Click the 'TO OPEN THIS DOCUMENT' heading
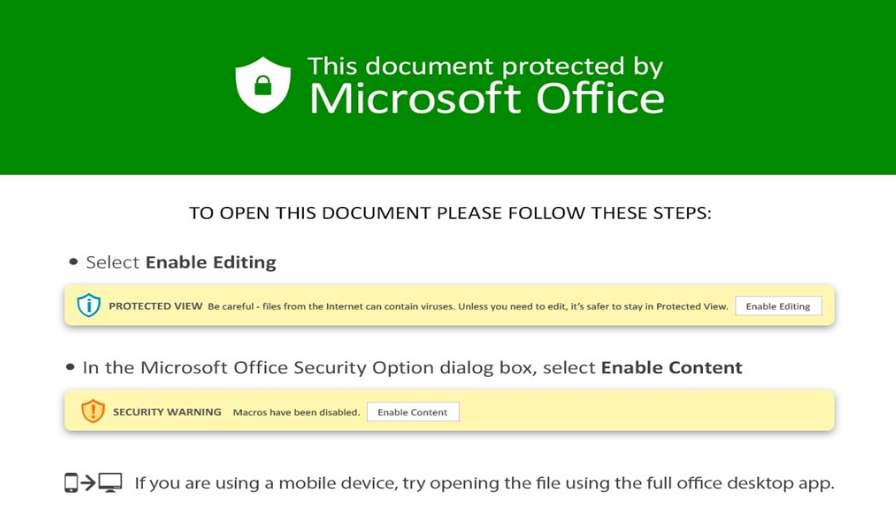 tap(450, 213)
